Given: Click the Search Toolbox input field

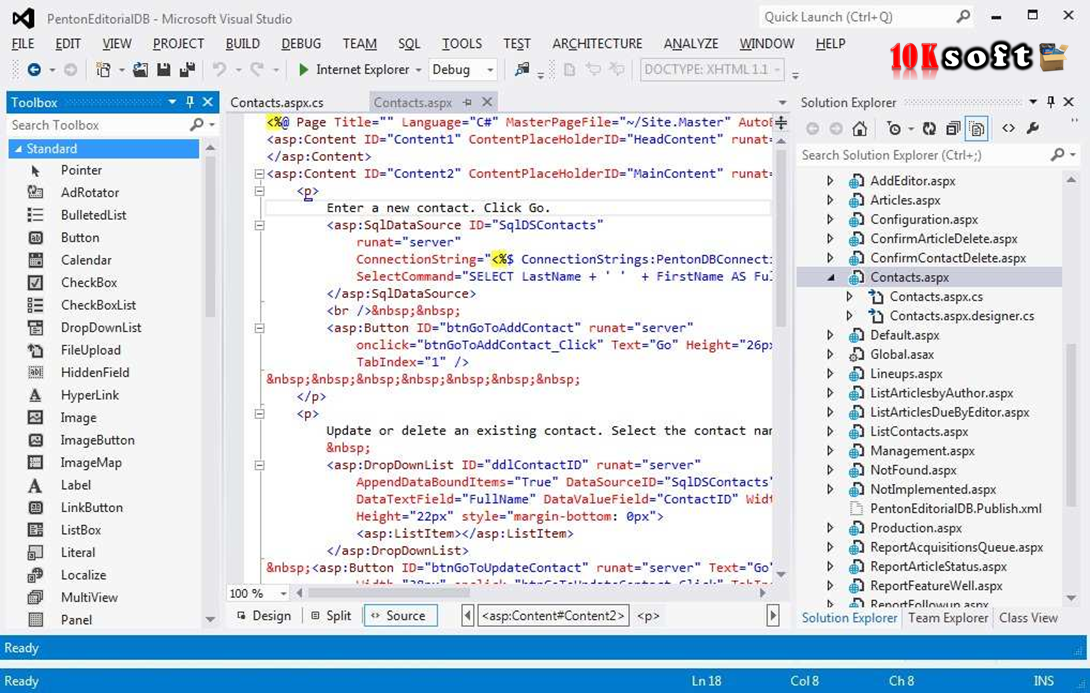Looking at the screenshot, I should click(97, 125).
